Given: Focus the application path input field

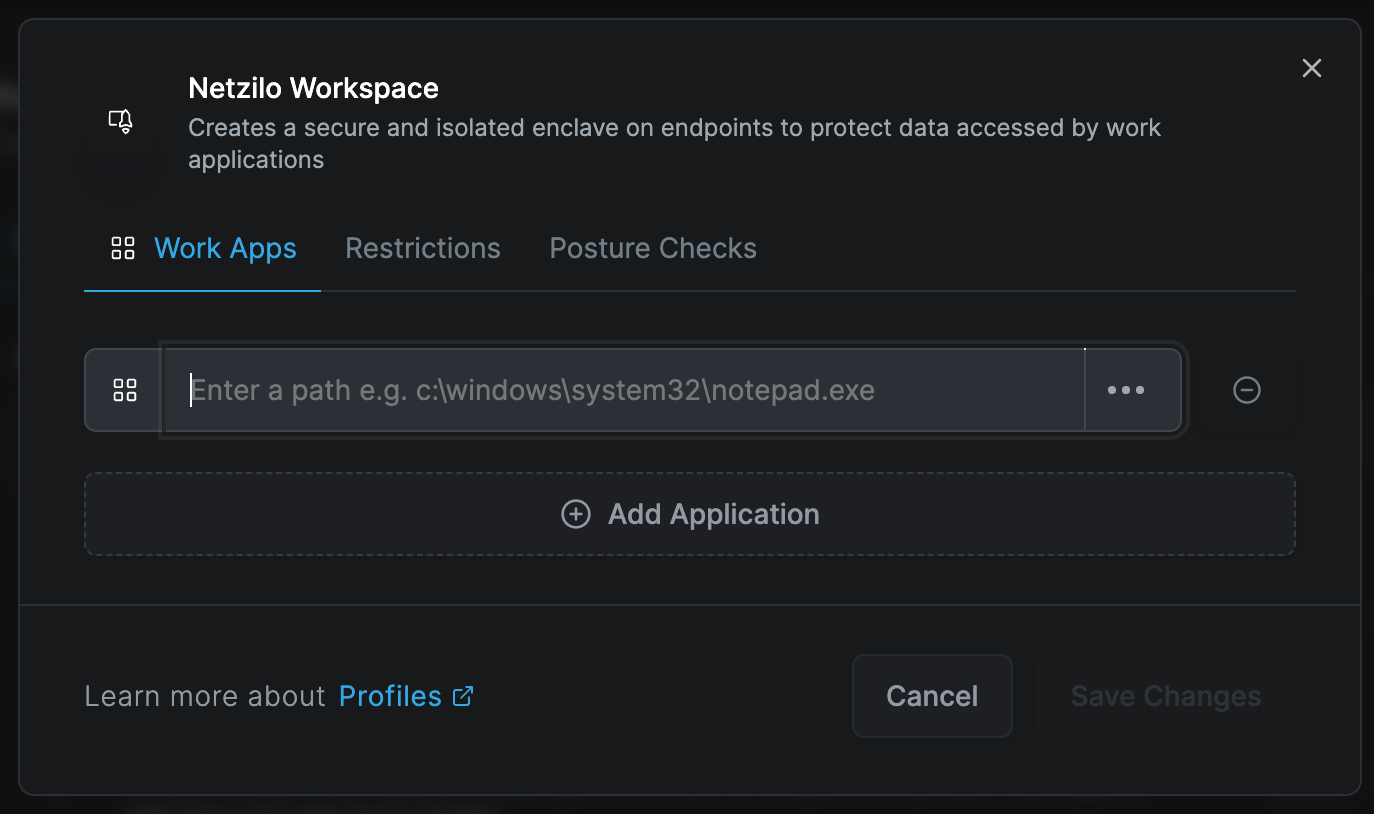Looking at the screenshot, I should (x=625, y=390).
